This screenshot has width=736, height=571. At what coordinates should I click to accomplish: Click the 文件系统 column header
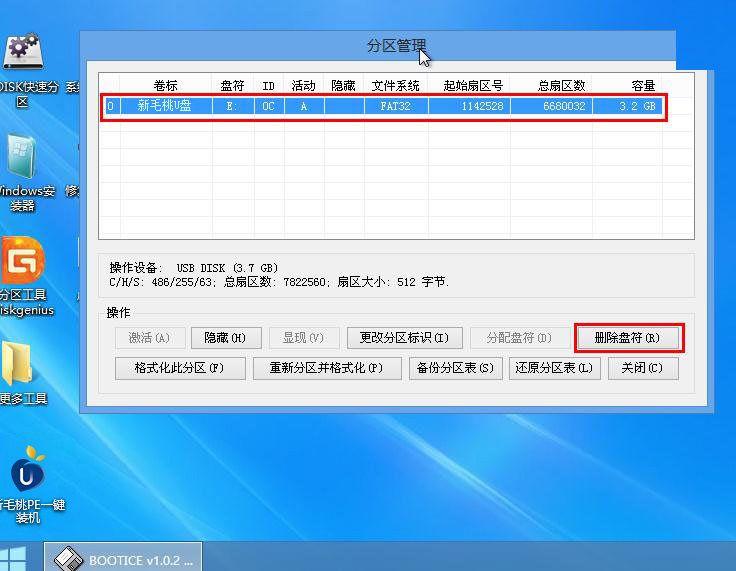point(395,86)
